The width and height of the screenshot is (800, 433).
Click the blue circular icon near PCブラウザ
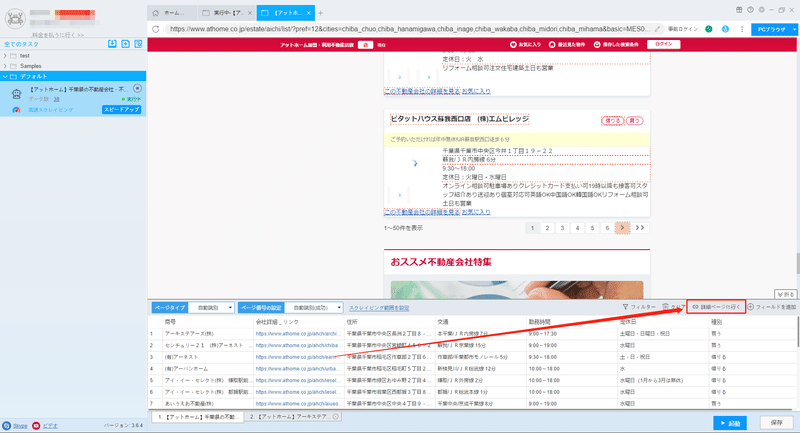725,29
